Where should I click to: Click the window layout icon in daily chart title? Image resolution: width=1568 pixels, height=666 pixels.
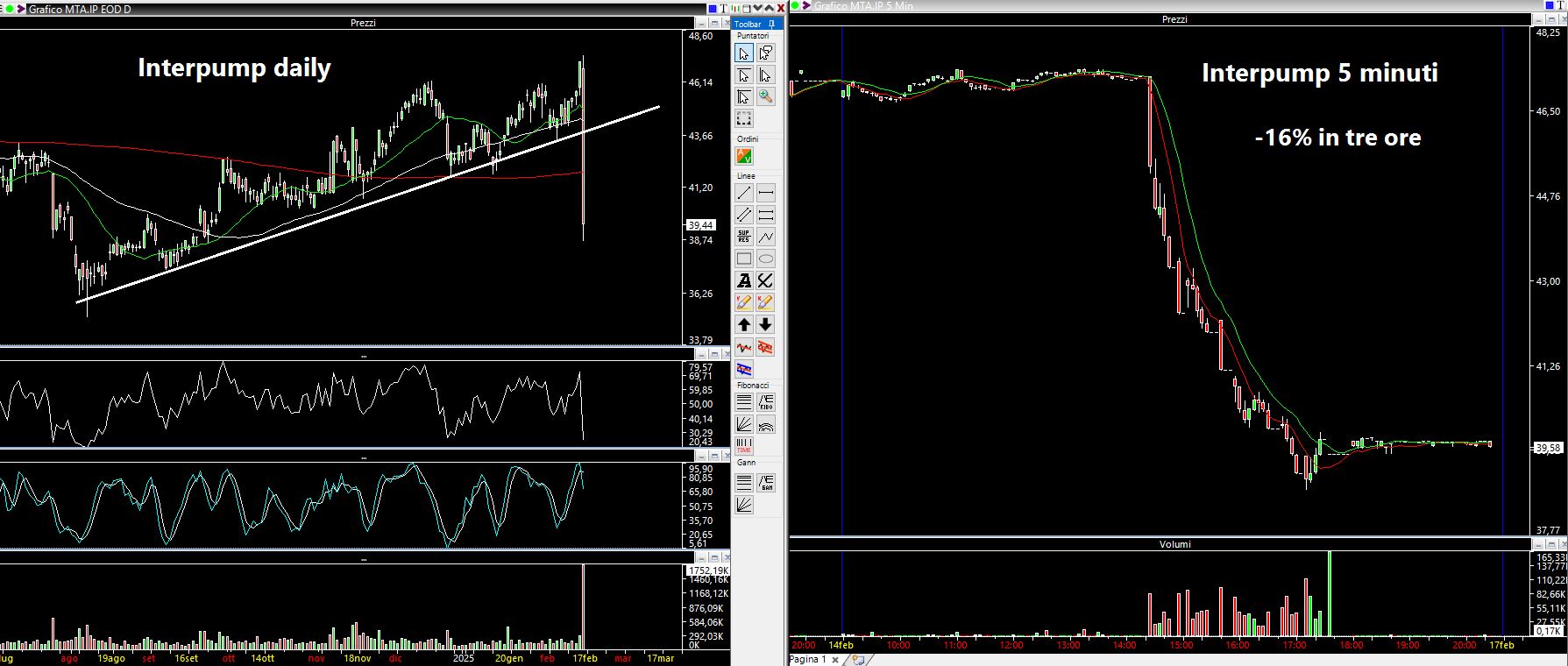click(747, 8)
